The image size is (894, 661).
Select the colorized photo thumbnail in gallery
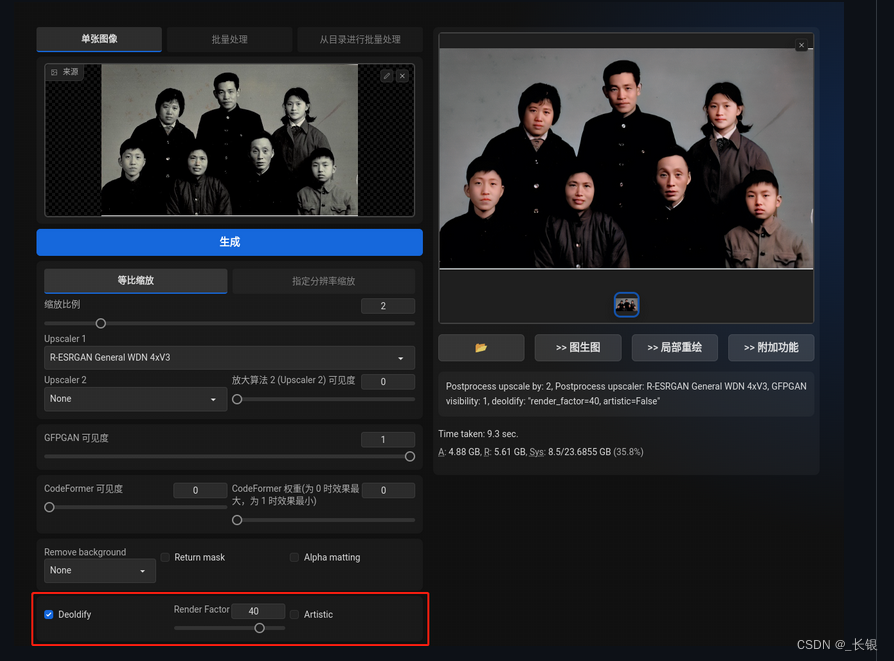pyautogui.click(x=626, y=304)
